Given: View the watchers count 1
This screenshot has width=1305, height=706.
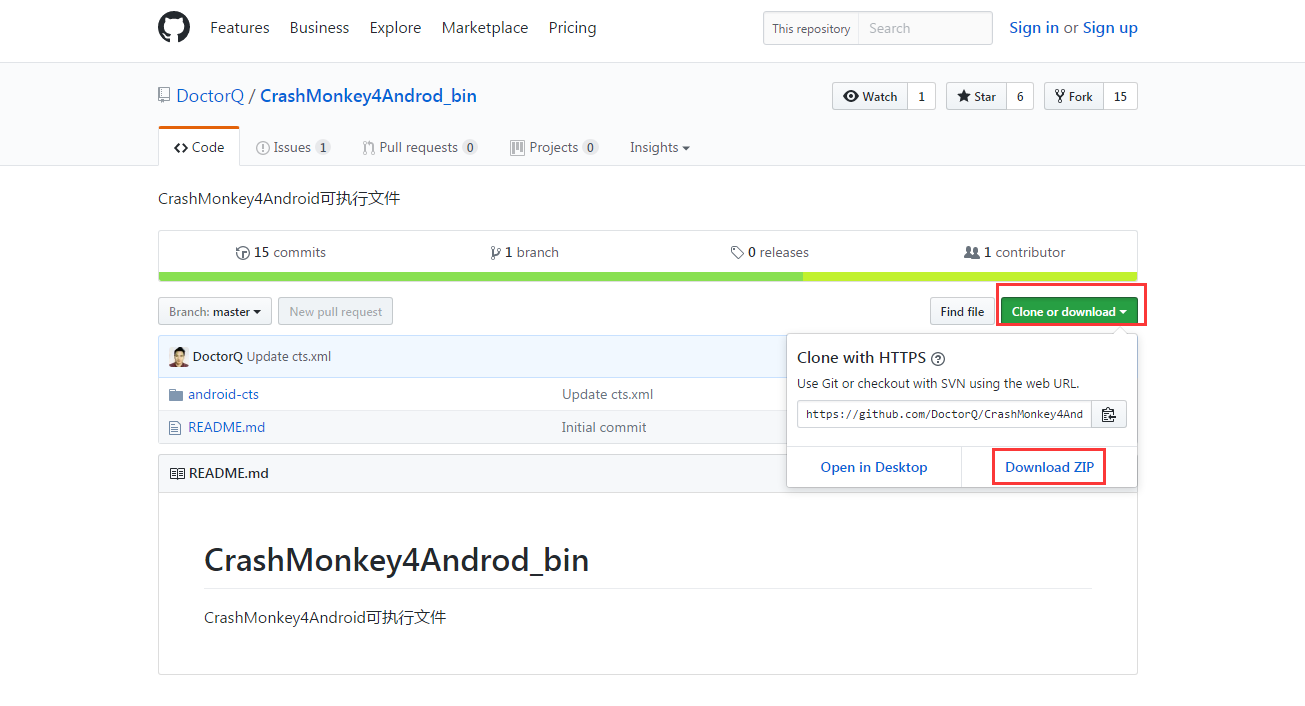Looking at the screenshot, I should click(x=922, y=96).
